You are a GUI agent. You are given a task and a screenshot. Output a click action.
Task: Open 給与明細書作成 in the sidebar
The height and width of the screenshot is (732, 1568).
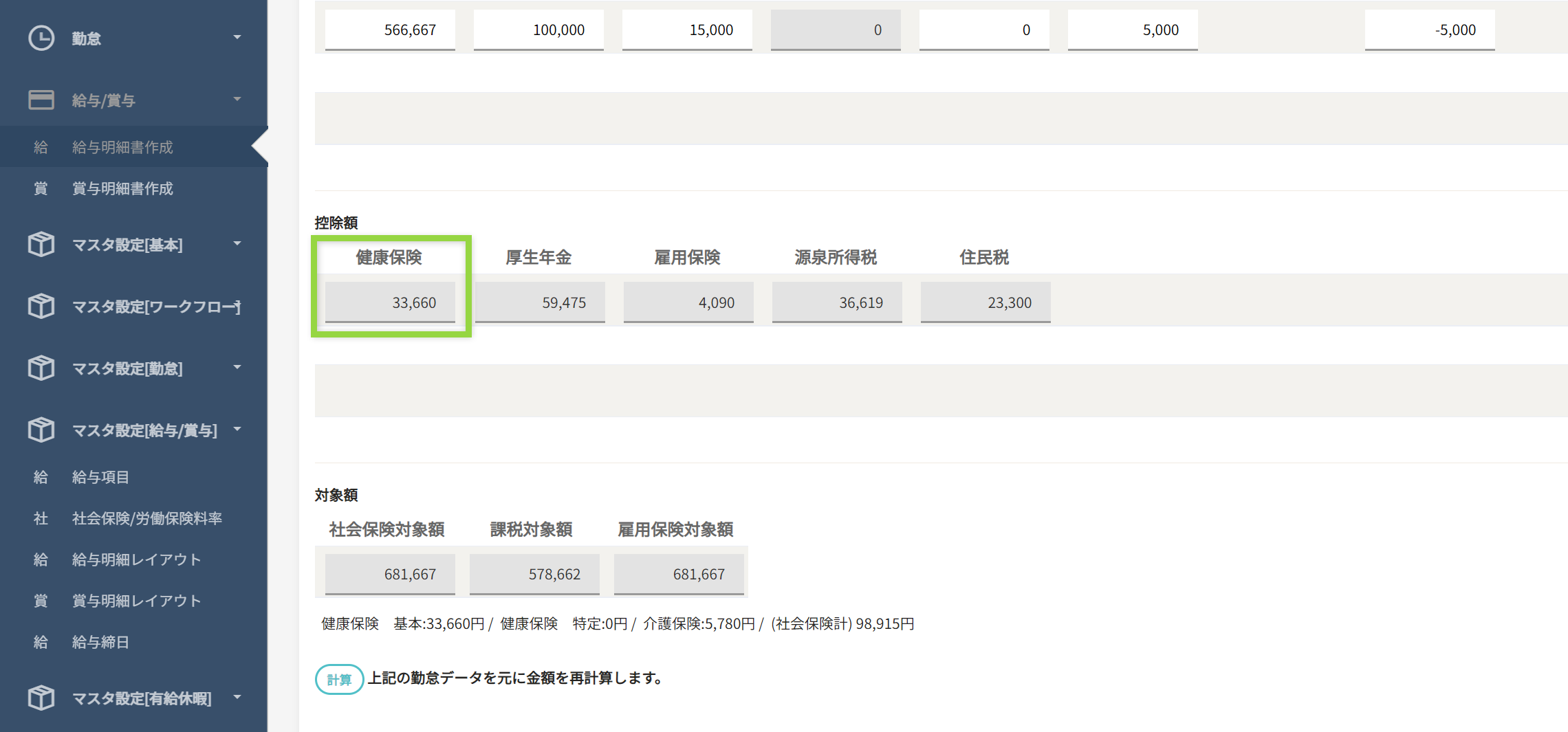pos(122,147)
